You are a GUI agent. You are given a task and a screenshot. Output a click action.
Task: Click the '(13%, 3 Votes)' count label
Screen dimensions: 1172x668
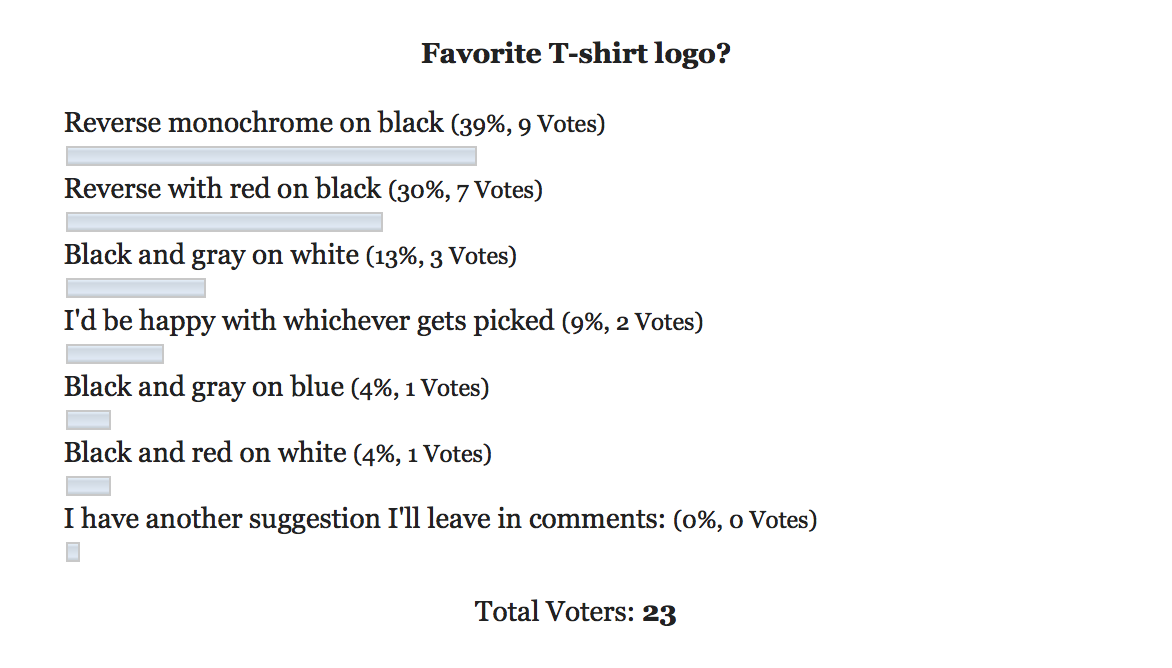(441, 256)
